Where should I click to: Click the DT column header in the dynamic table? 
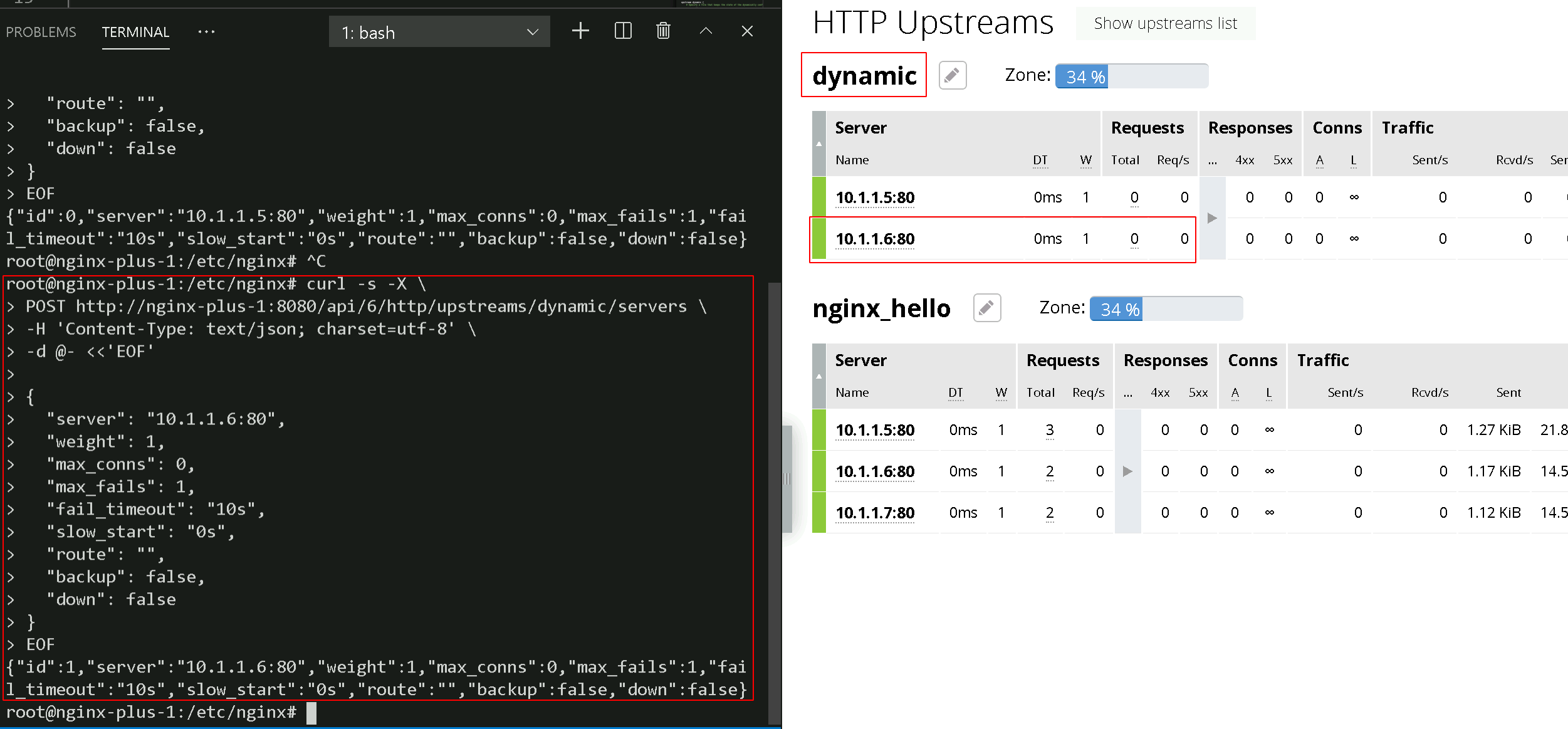point(1040,160)
